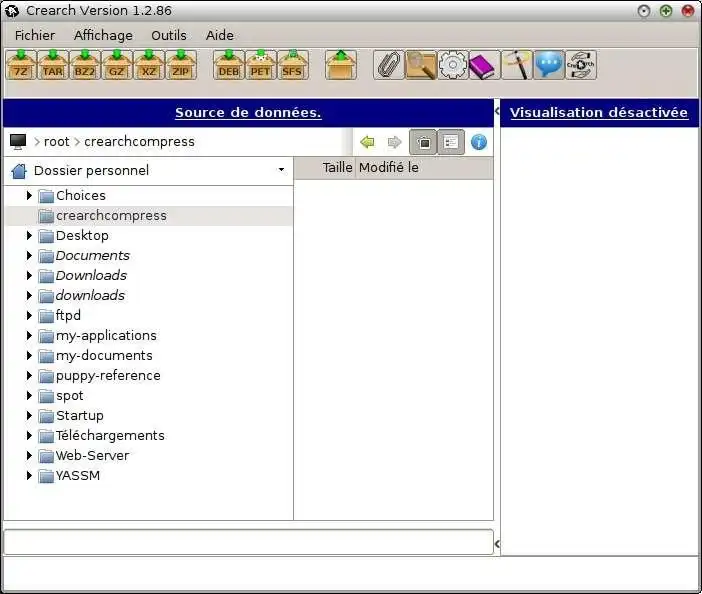Expand the Choices folder

tap(29, 195)
